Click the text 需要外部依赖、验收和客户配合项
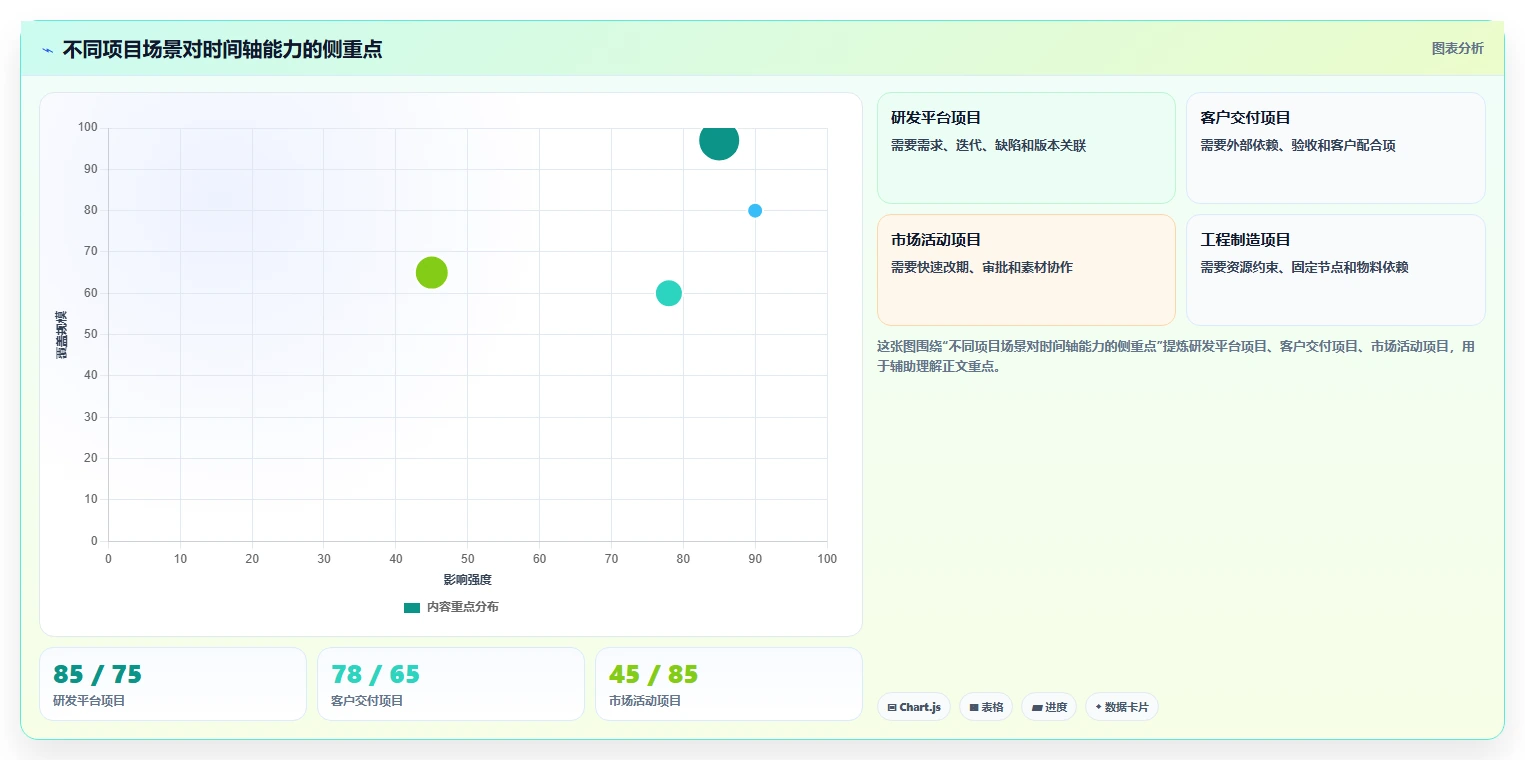 click(x=1298, y=146)
